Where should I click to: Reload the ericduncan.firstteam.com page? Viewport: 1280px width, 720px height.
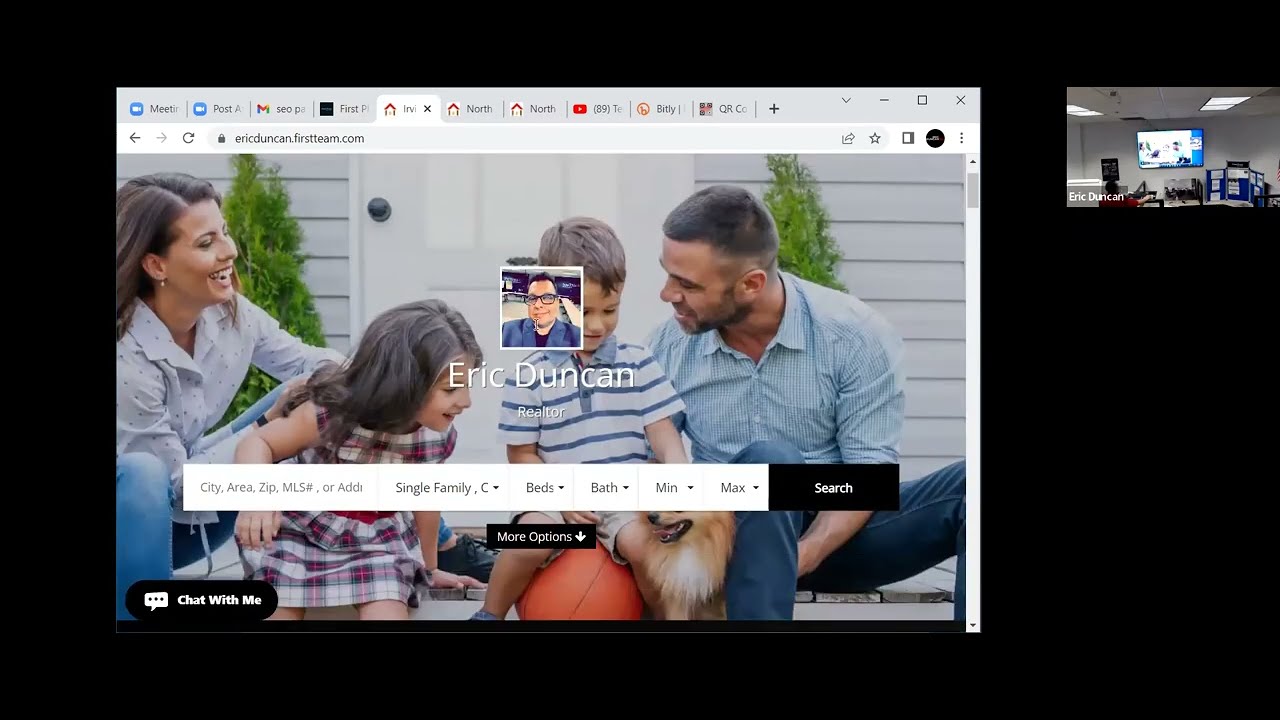click(x=188, y=138)
